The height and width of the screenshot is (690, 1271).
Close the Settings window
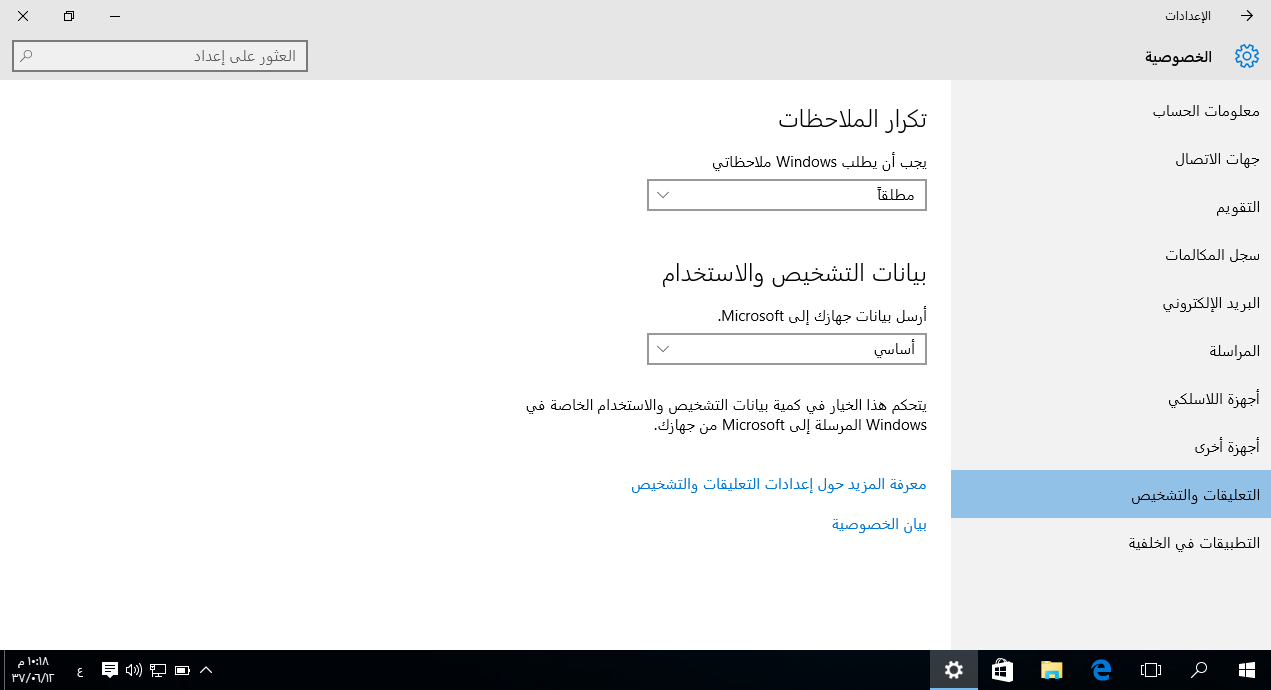[x=23, y=16]
